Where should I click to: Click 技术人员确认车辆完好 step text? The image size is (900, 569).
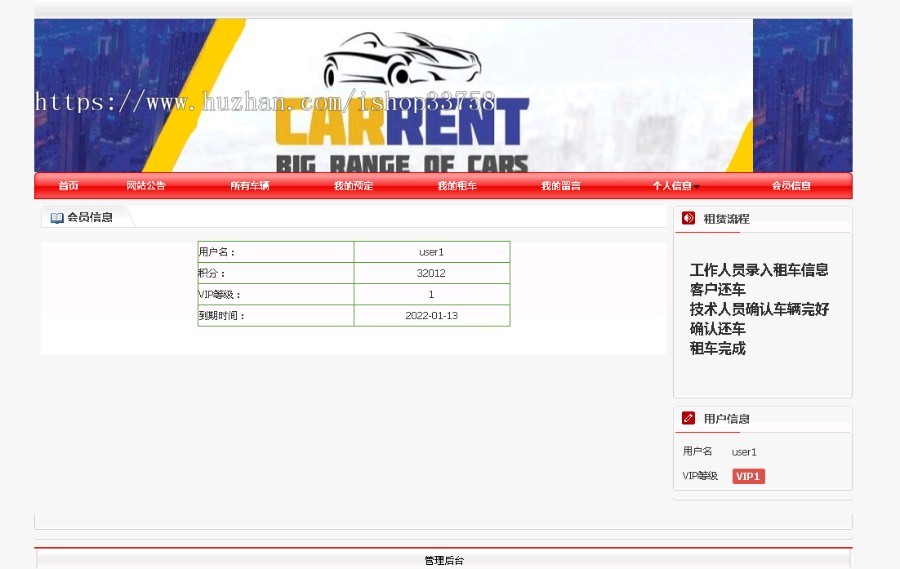click(759, 309)
